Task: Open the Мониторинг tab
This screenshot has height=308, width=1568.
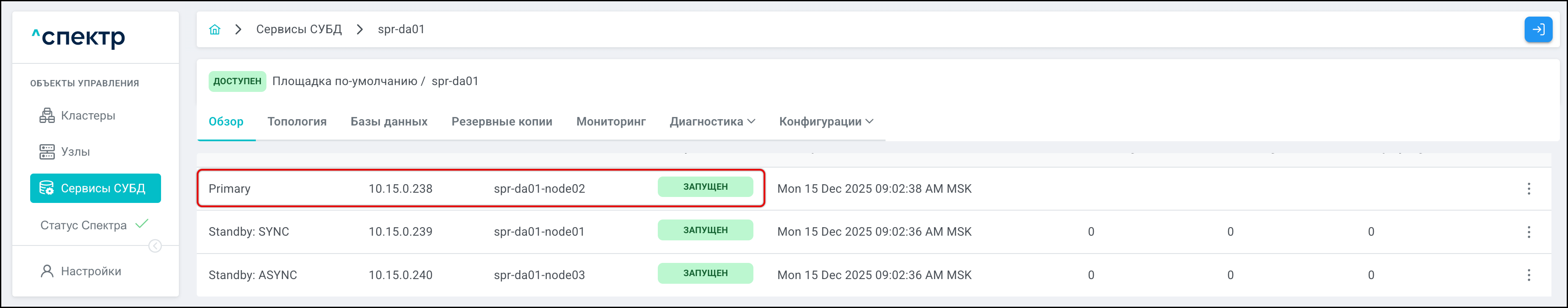Action: tap(611, 122)
